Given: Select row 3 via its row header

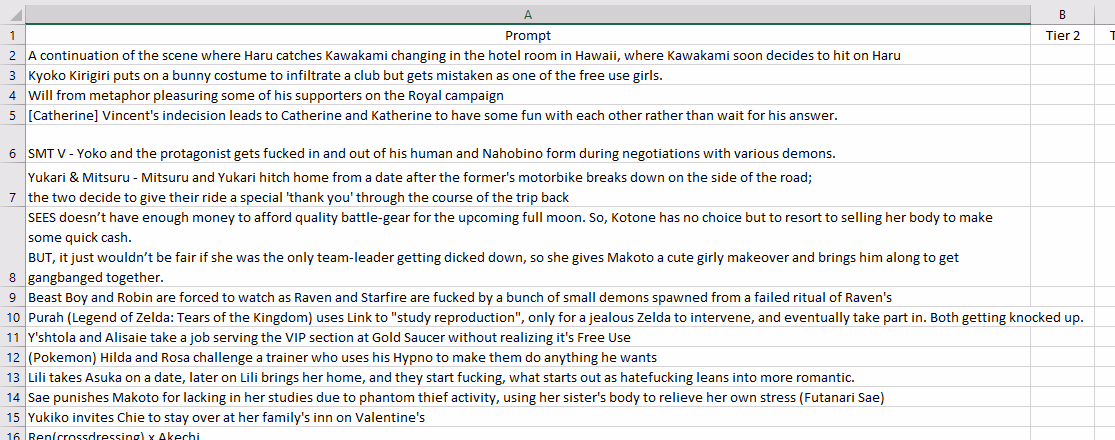Looking at the screenshot, I should click(13, 75).
